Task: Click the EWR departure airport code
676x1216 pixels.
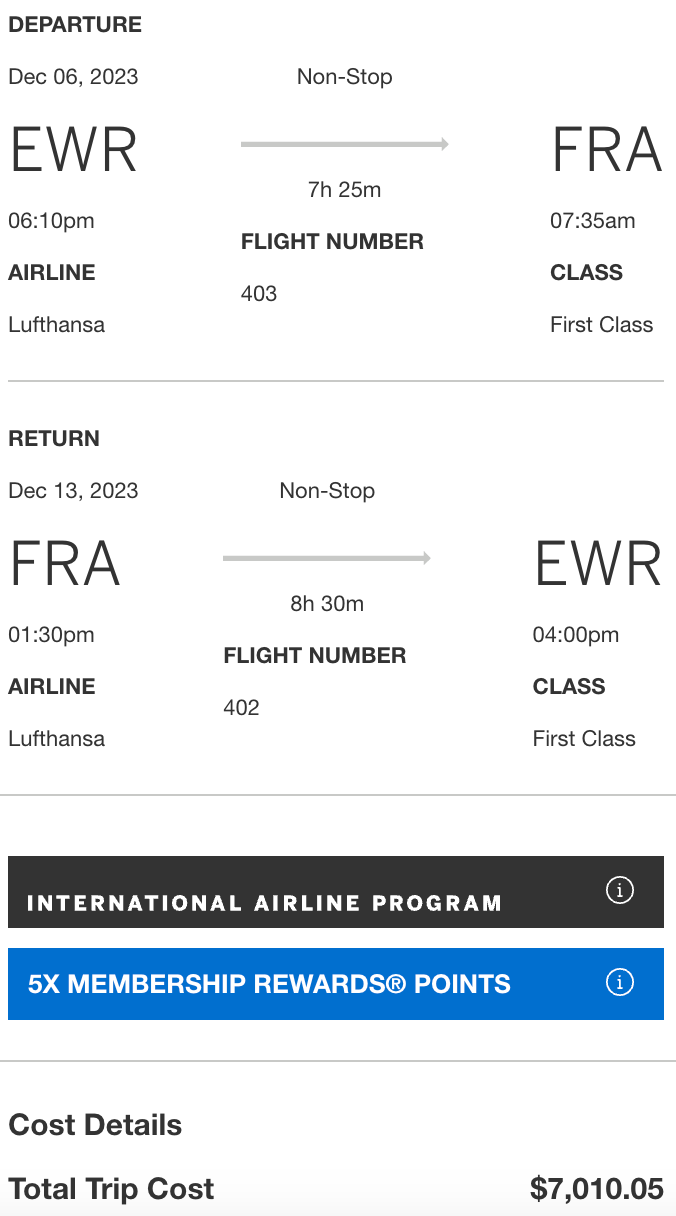Action: [72, 148]
